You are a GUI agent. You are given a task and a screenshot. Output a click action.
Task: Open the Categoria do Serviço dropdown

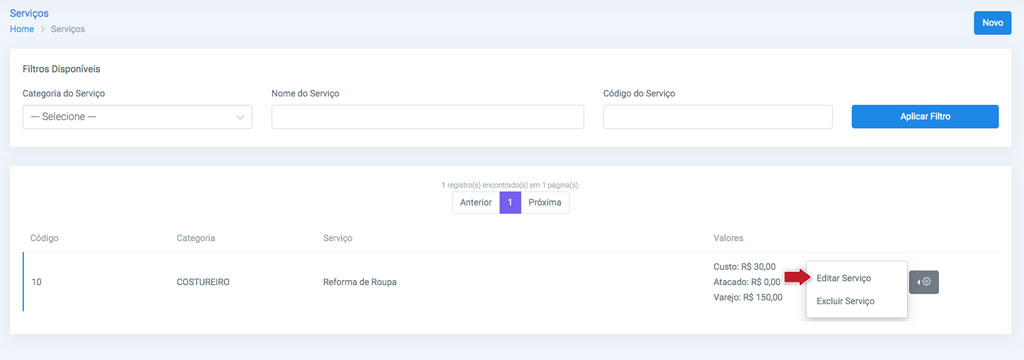click(137, 117)
